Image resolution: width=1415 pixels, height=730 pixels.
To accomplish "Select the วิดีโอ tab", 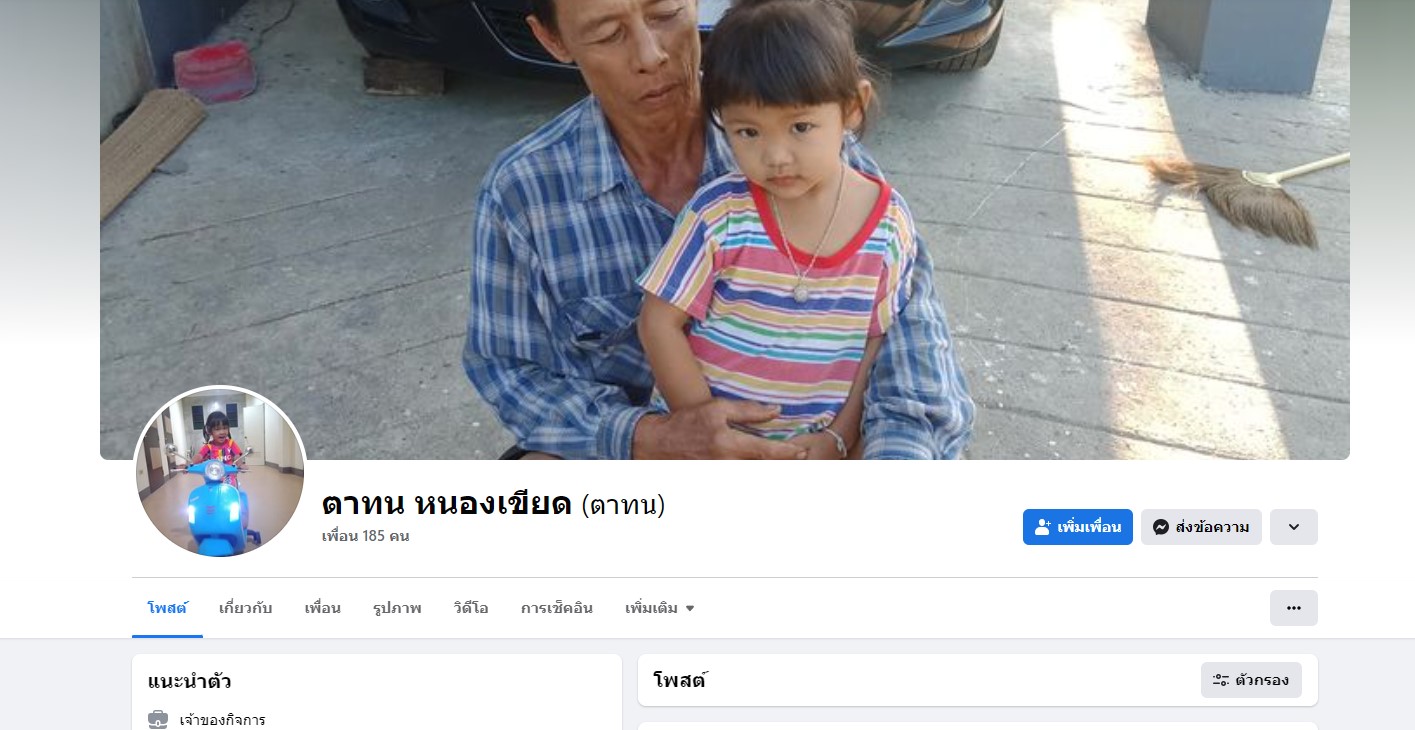I will (x=471, y=608).
